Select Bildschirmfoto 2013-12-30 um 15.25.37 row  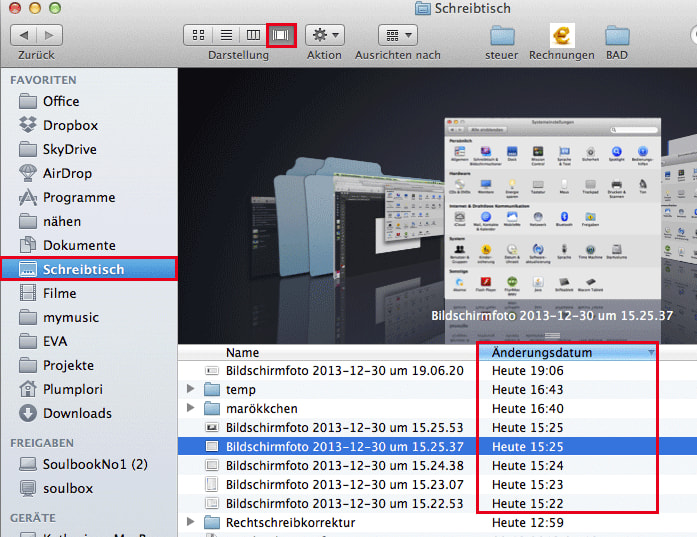437,446
